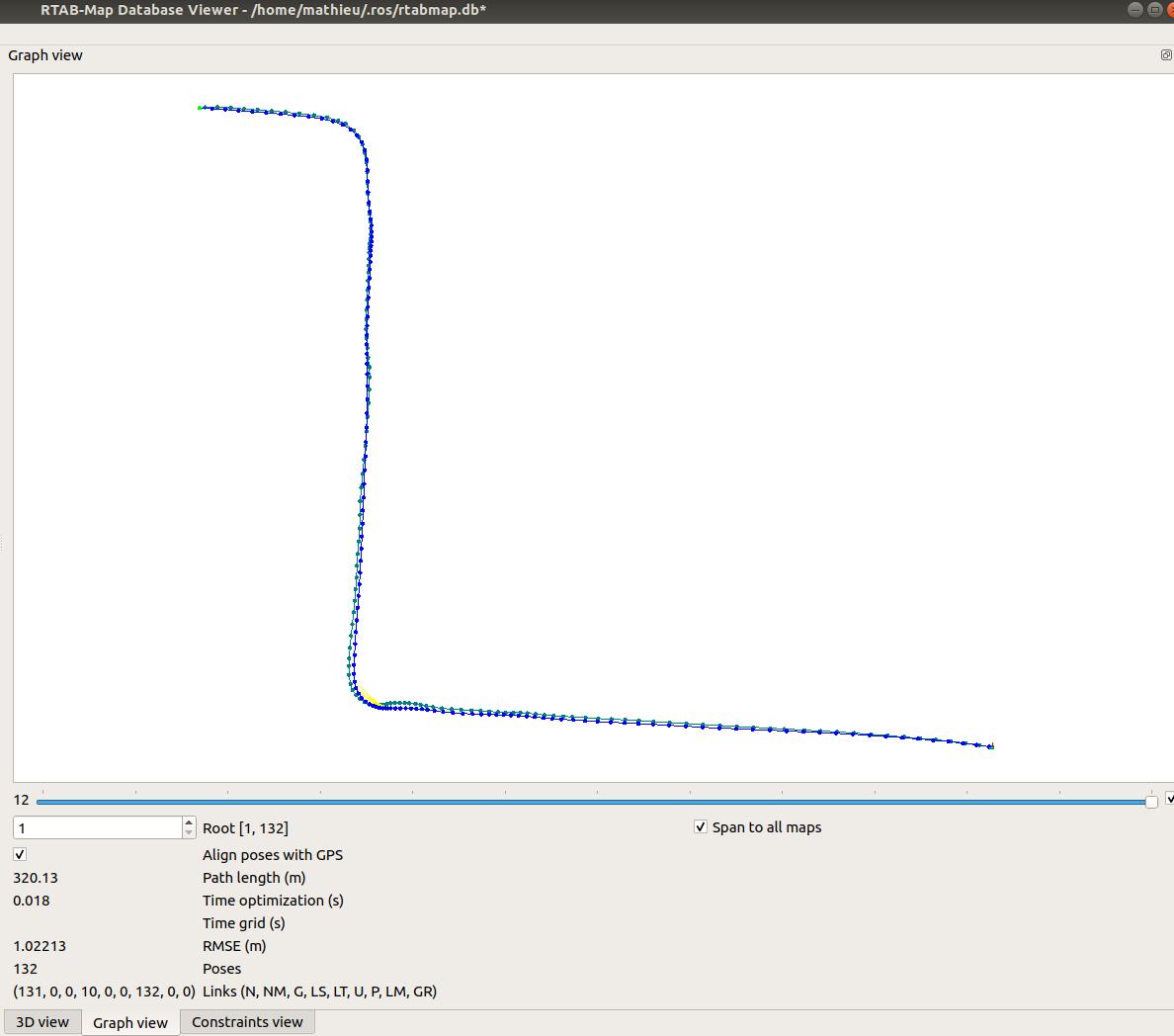This screenshot has width=1174, height=1036.
Task: Maximize the Database Viewer window
Action: [1153, 10]
